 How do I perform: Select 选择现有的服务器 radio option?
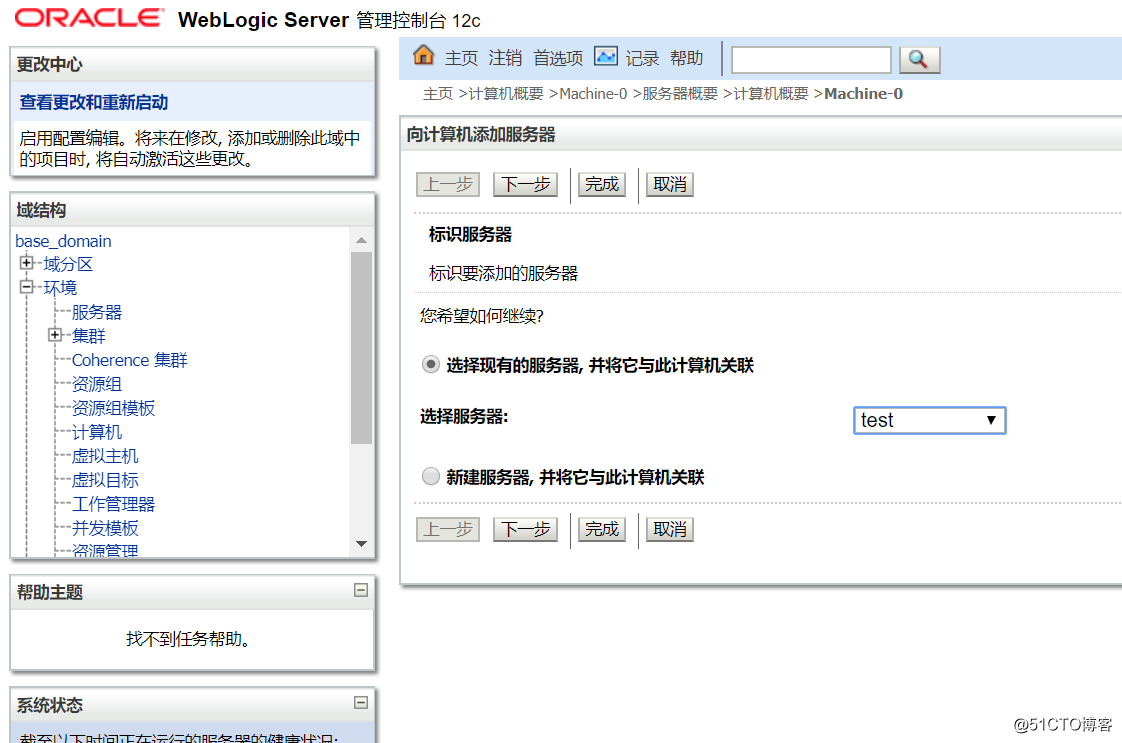click(x=431, y=364)
